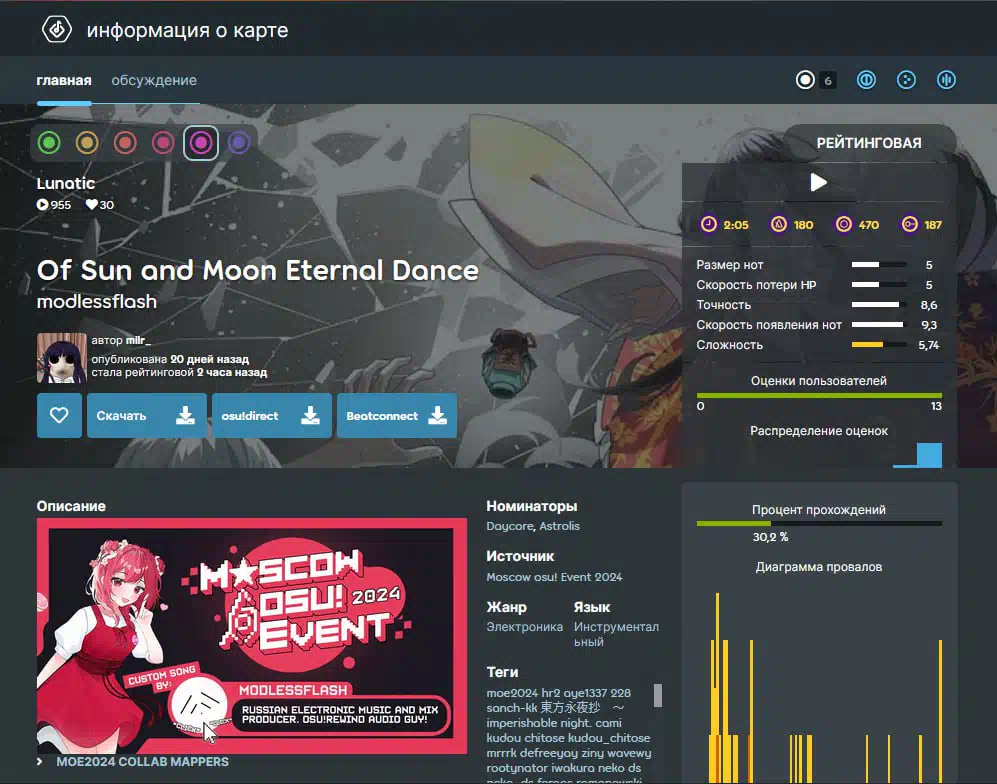Filter by language Инструментальный
Screen dimensions: 997x784
coord(616,635)
